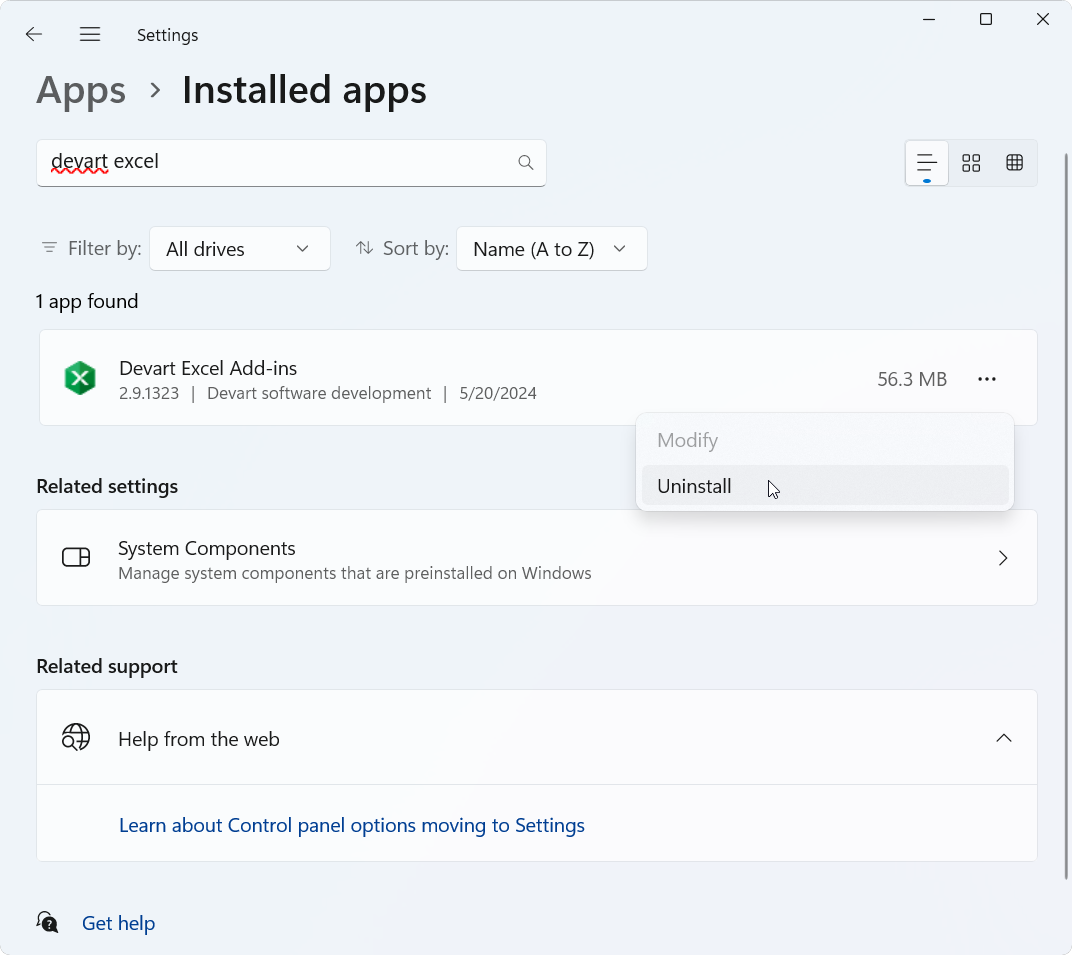The width and height of the screenshot is (1072, 955).
Task: Click the Devart Excel Add-ins app name
Action: coord(208,368)
